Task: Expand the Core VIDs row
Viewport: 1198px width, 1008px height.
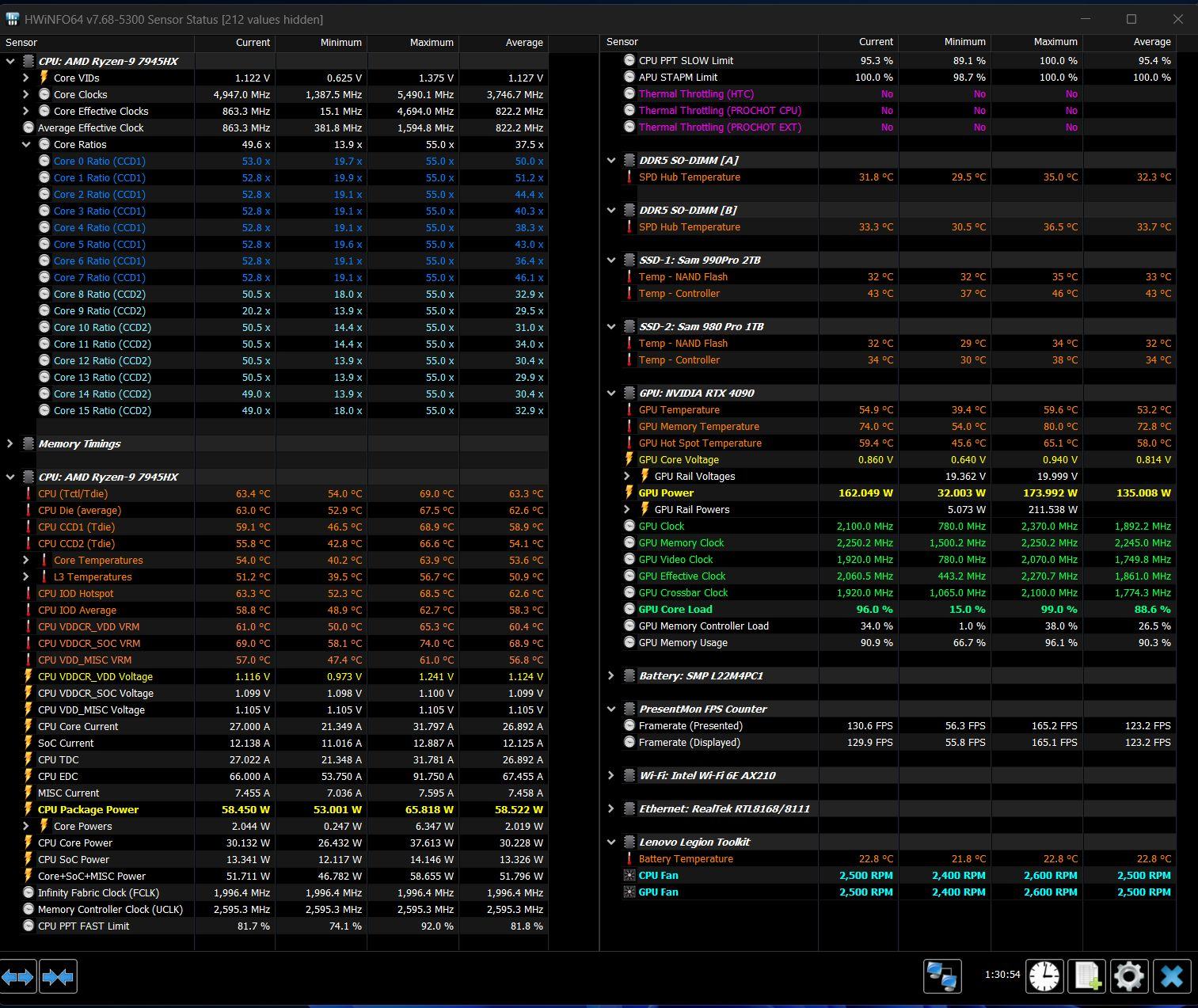Action: [25, 78]
